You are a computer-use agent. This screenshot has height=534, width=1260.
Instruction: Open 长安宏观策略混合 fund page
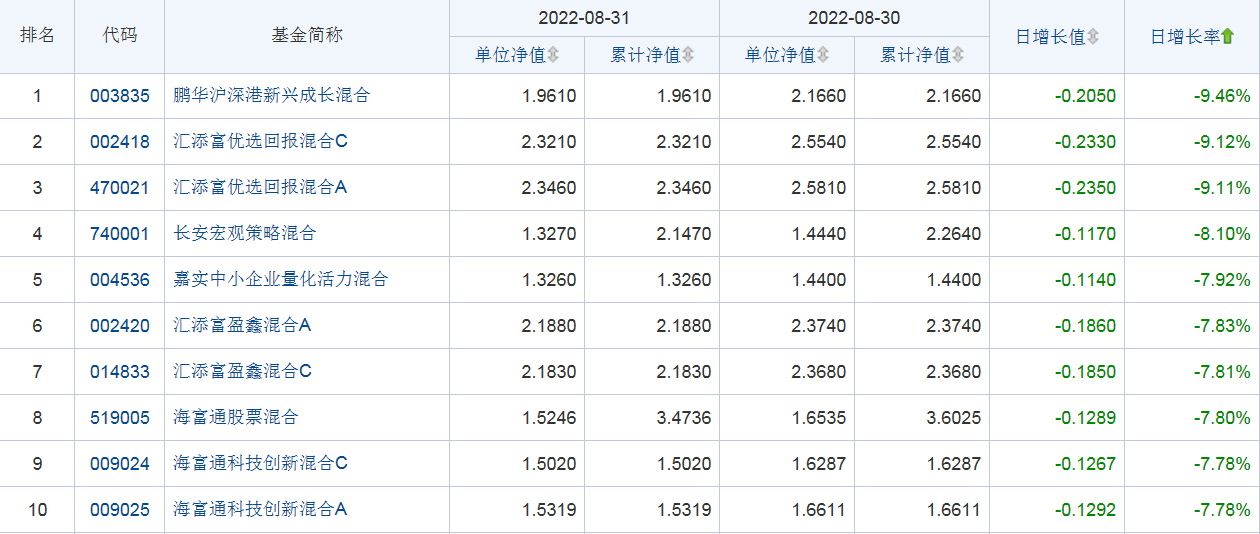pos(245,234)
